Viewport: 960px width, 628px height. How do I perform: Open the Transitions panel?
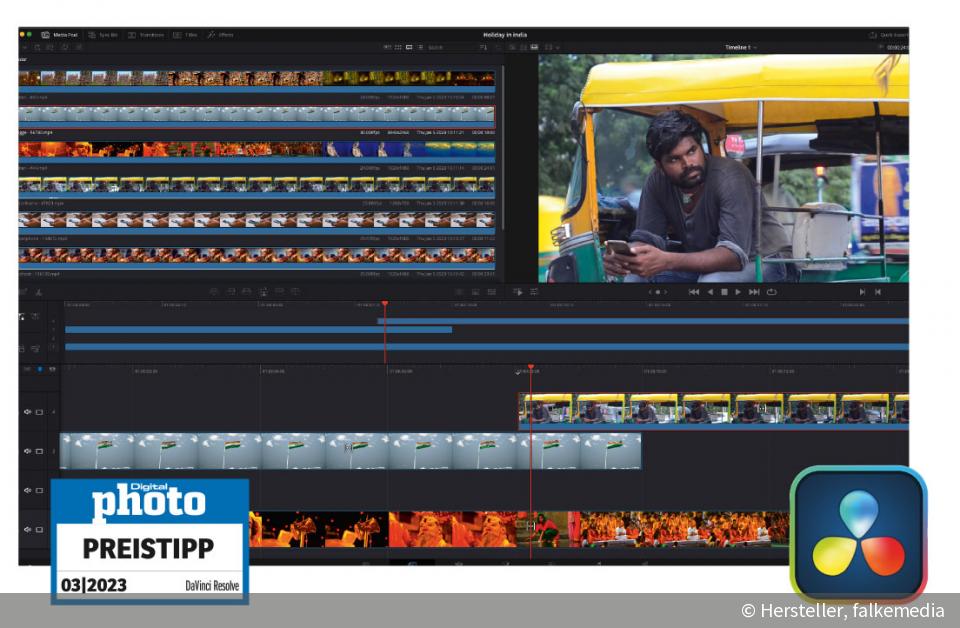pyautogui.click(x=146, y=34)
